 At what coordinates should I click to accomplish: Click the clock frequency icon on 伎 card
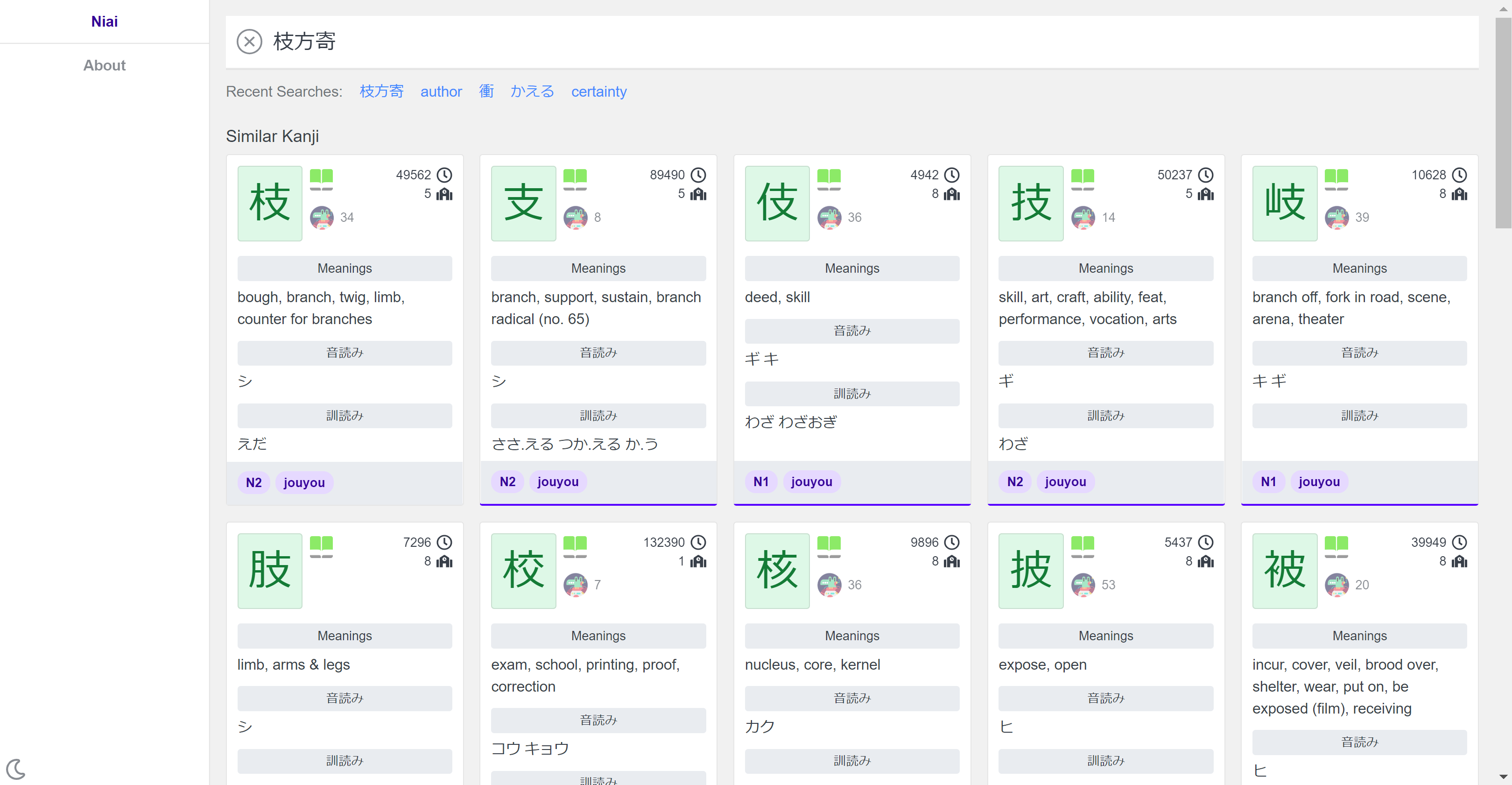[952, 175]
